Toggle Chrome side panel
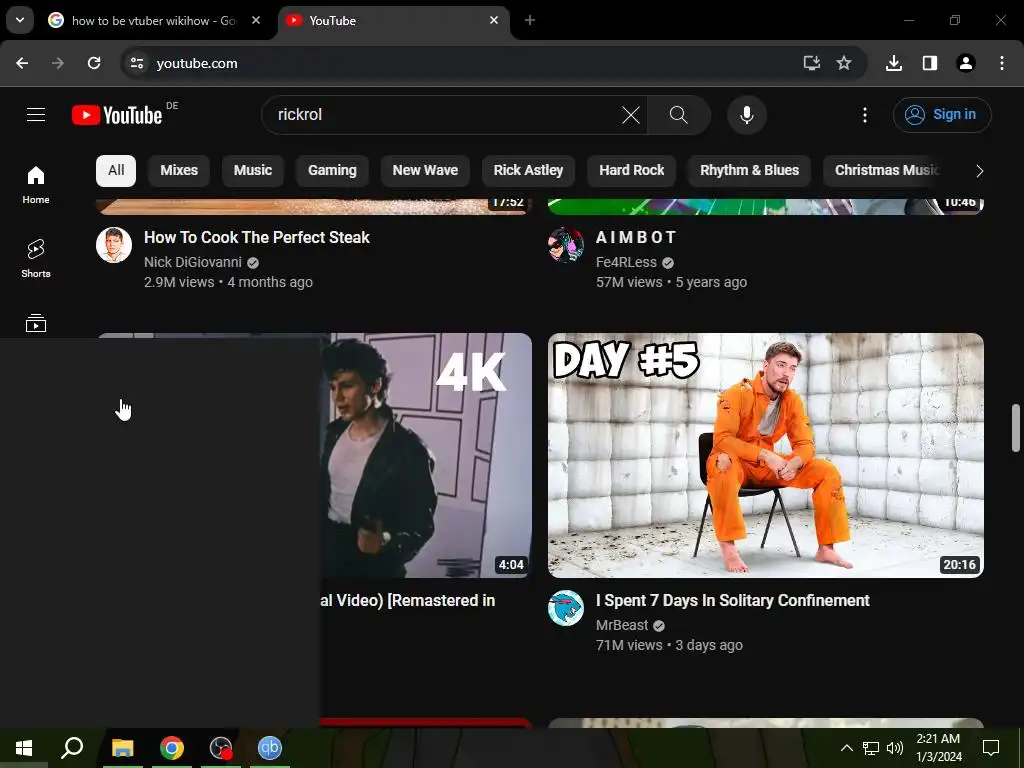 [930, 63]
